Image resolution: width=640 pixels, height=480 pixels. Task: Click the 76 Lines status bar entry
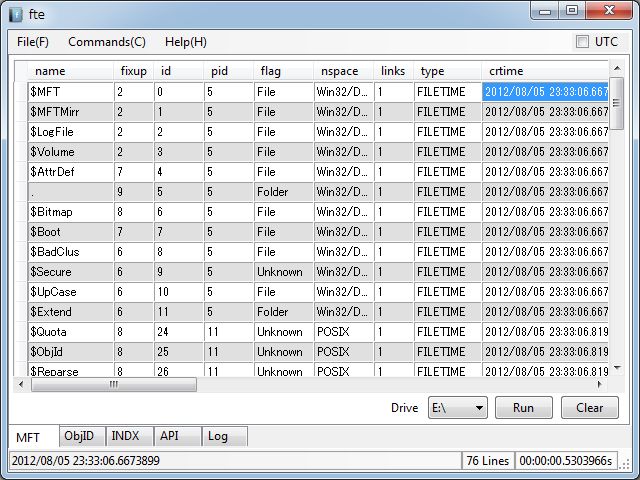[x=488, y=461]
